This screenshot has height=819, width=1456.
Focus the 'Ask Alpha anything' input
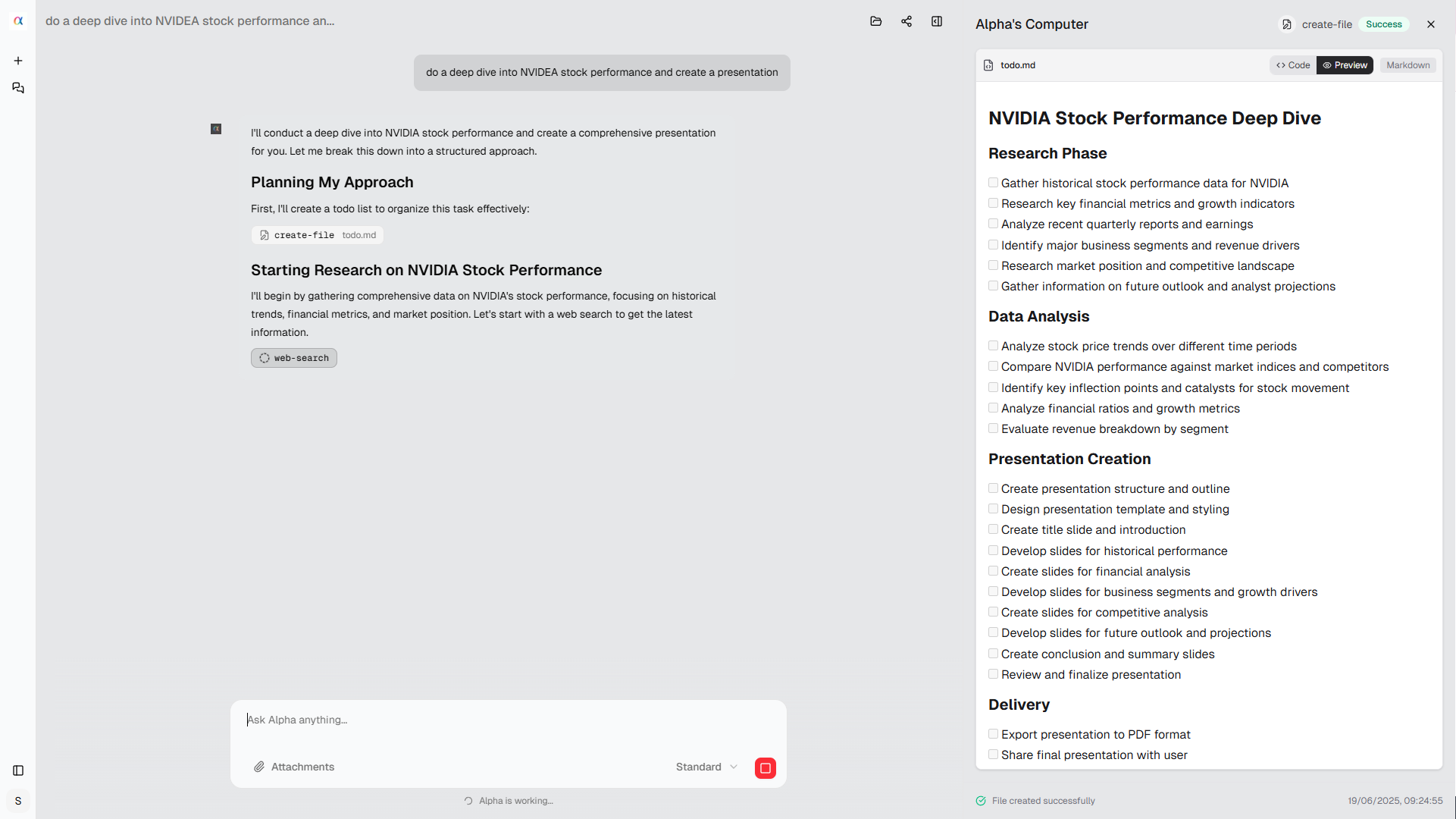tap(508, 720)
